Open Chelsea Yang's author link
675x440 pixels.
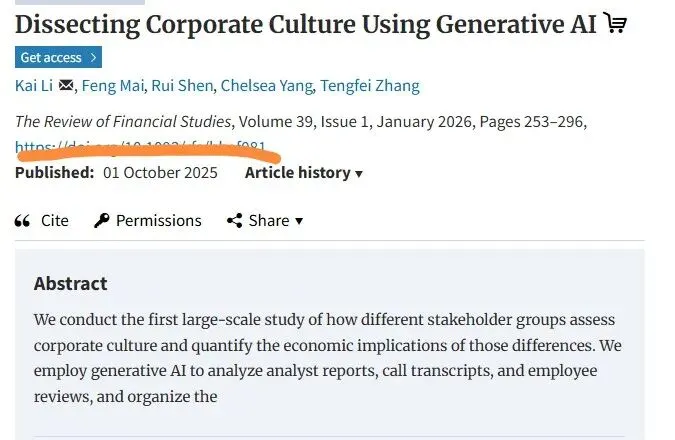[x=264, y=86]
